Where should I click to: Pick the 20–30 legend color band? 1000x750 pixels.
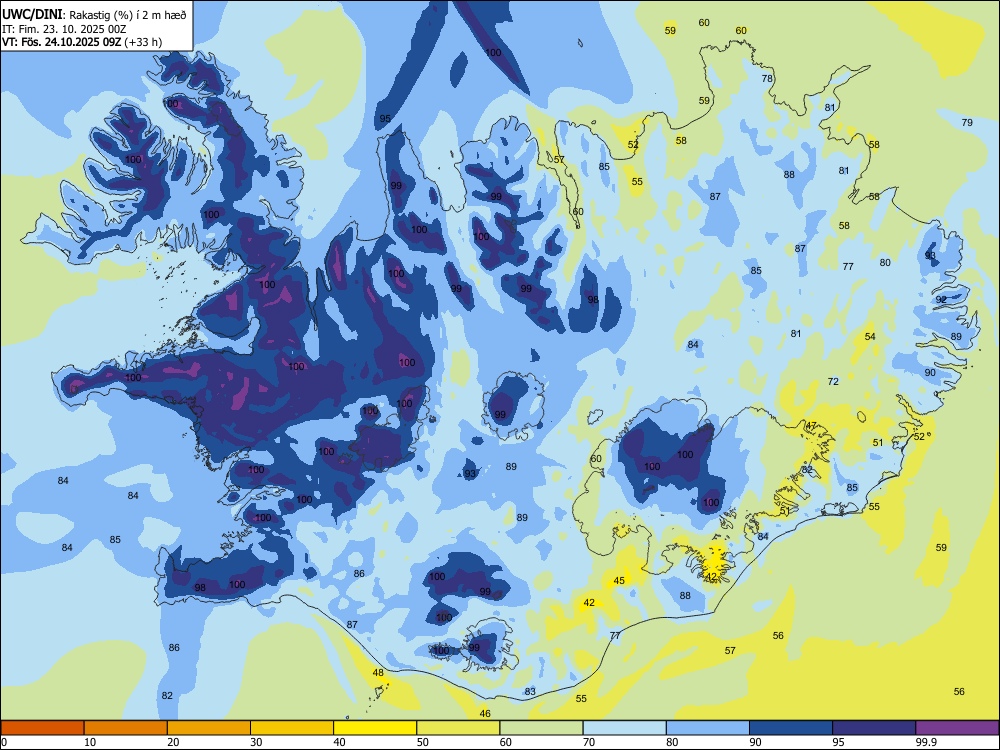point(209,728)
